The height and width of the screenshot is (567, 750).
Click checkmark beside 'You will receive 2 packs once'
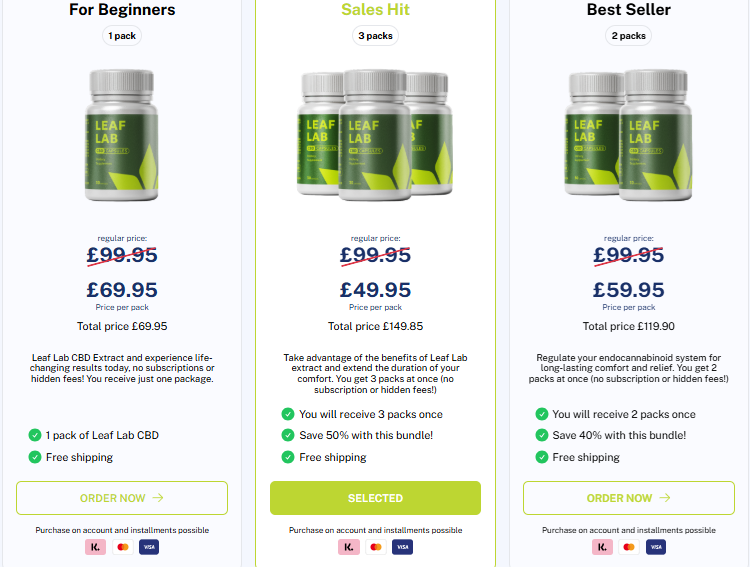pyautogui.click(x=541, y=414)
